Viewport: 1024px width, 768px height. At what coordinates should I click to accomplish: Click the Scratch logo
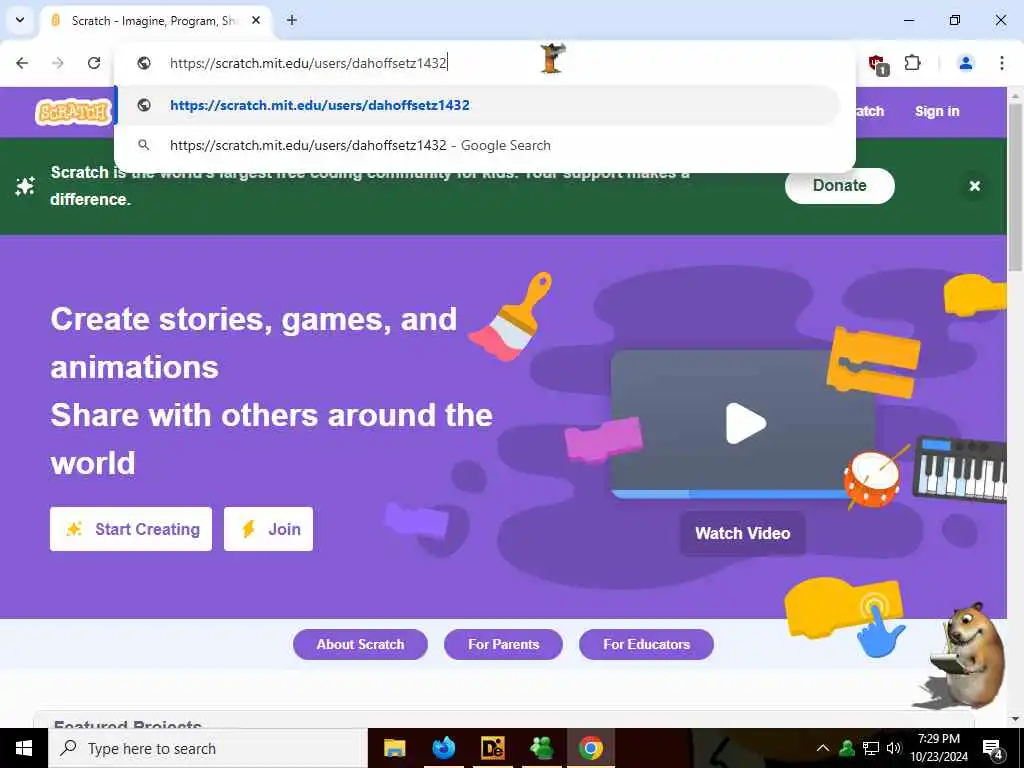pyautogui.click(x=72, y=112)
